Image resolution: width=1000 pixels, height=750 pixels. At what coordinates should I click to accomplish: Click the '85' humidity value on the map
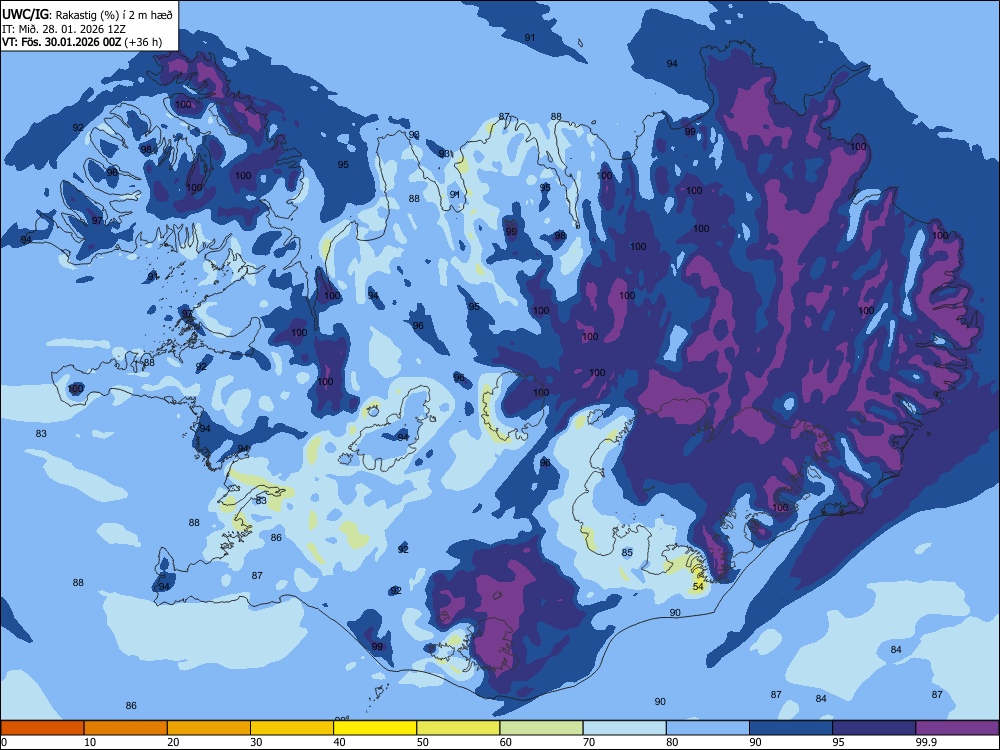(627, 552)
